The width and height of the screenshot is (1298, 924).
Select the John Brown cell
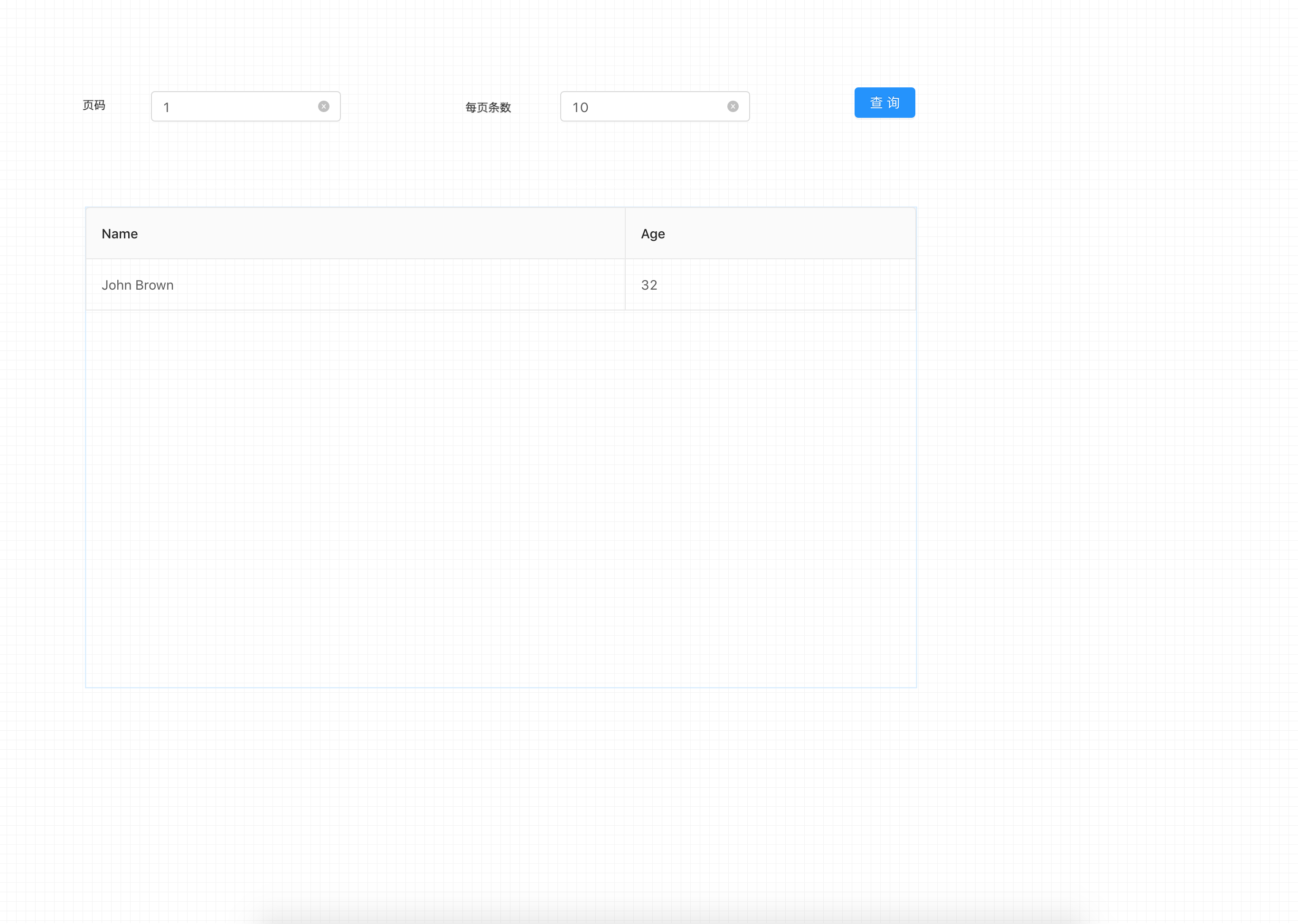tap(356, 284)
